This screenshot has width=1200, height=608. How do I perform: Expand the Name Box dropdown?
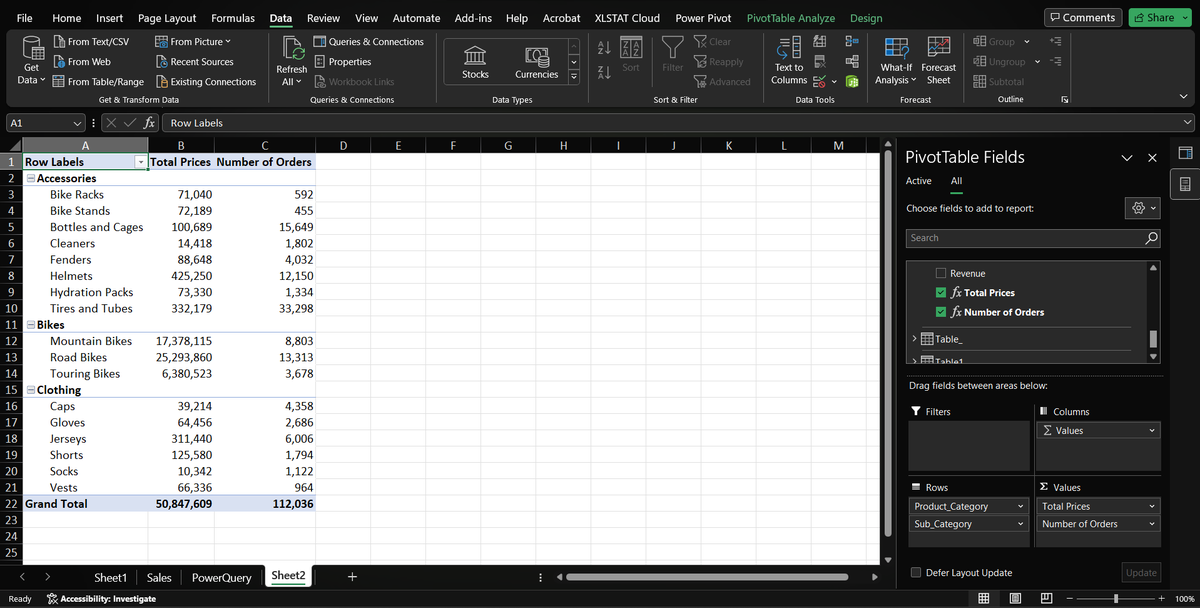click(x=78, y=123)
